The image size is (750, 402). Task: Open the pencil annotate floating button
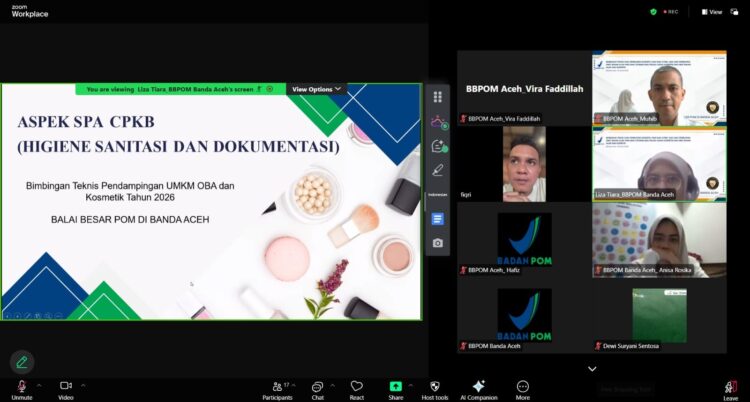click(21, 362)
